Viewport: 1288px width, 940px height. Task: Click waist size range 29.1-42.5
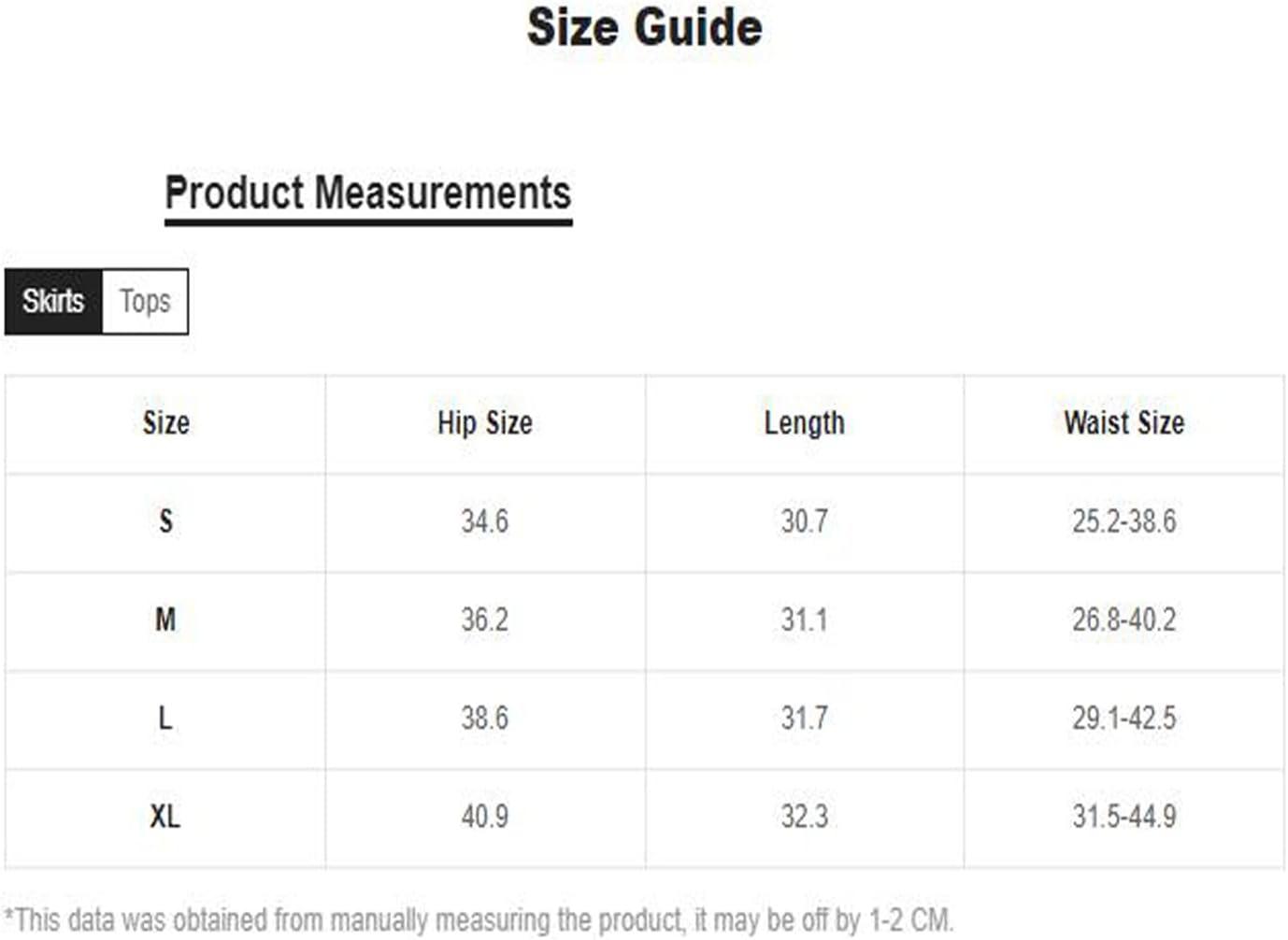tap(1124, 719)
